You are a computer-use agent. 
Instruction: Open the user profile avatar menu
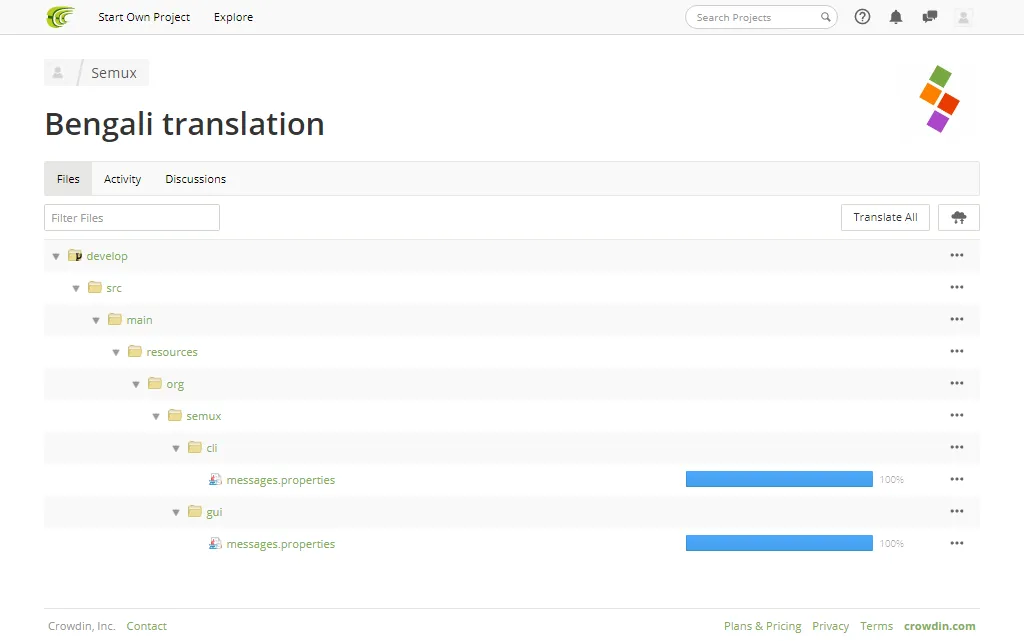click(963, 17)
